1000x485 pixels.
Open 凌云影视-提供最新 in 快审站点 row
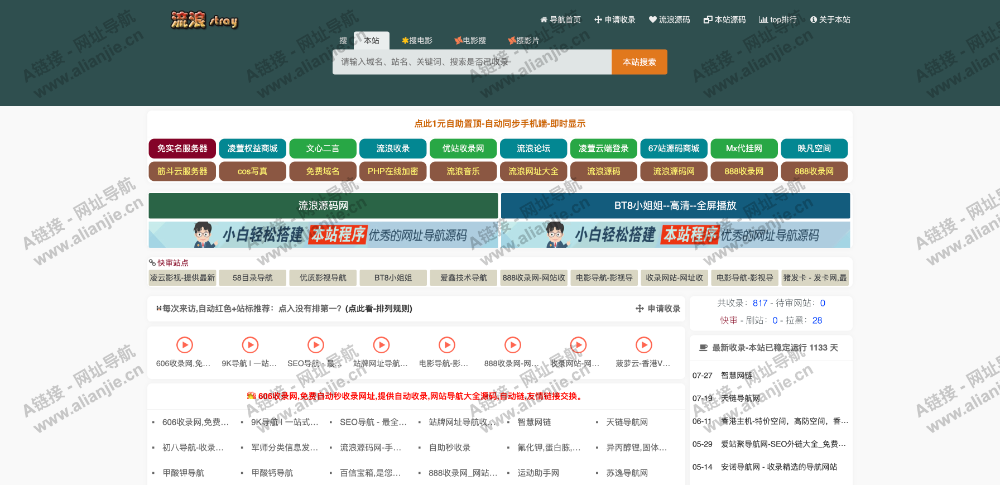182,278
